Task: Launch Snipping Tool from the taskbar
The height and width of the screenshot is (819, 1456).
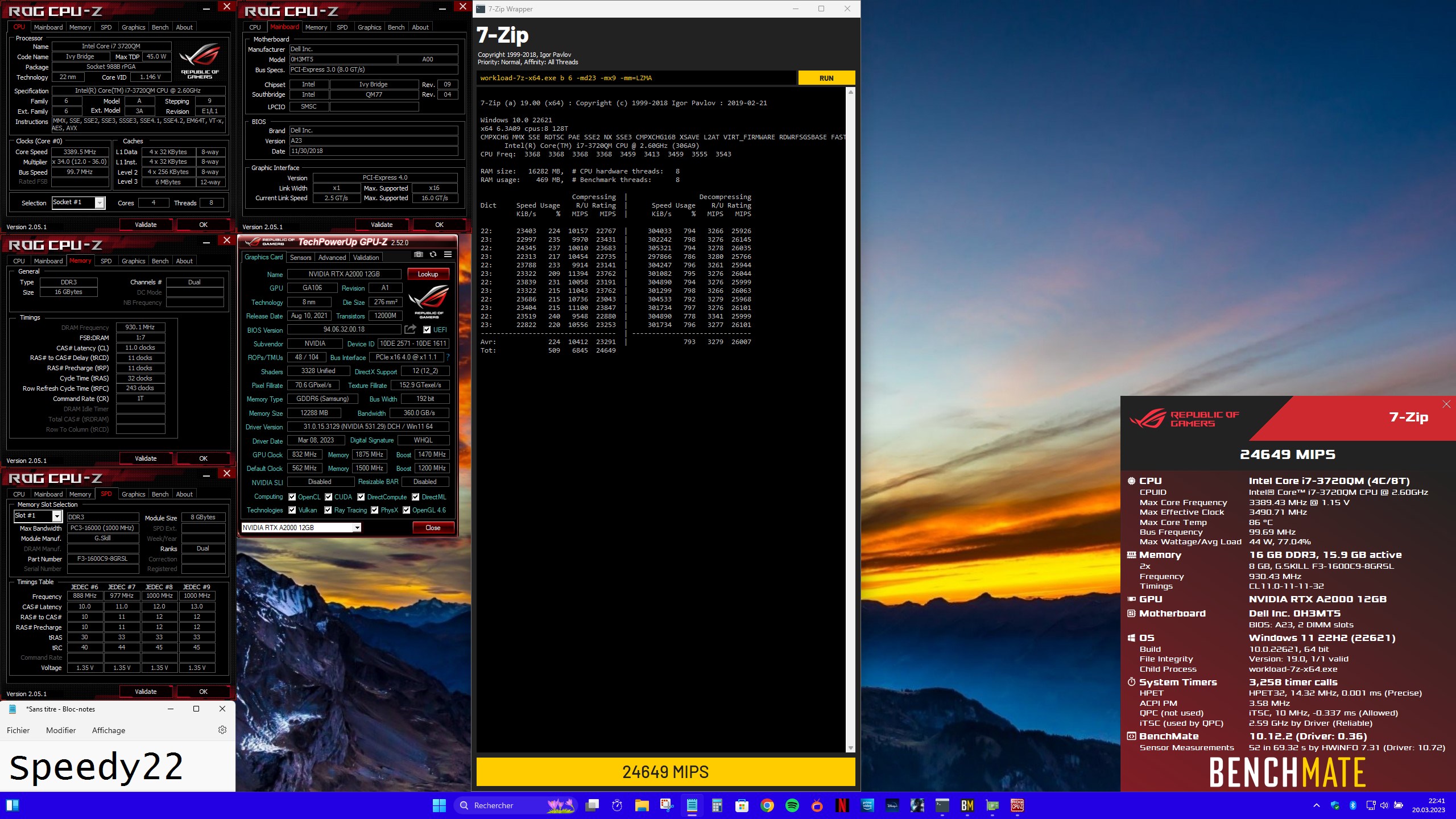Action: tap(667, 805)
